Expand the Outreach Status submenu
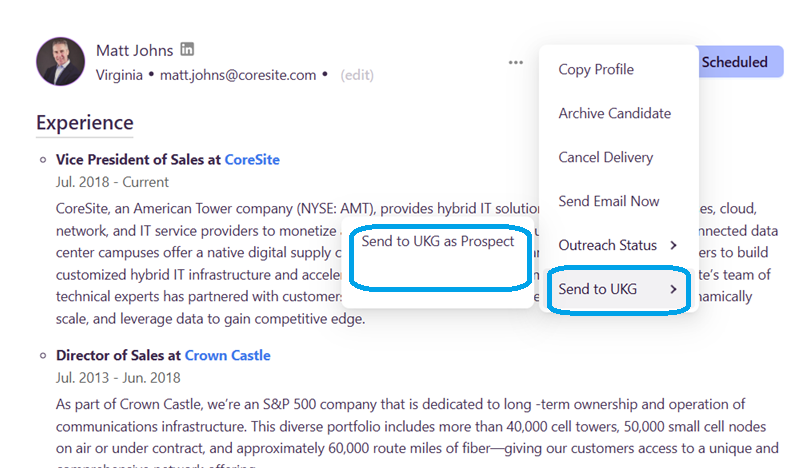Viewport: 810px width, 468px height. pyautogui.click(x=617, y=246)
